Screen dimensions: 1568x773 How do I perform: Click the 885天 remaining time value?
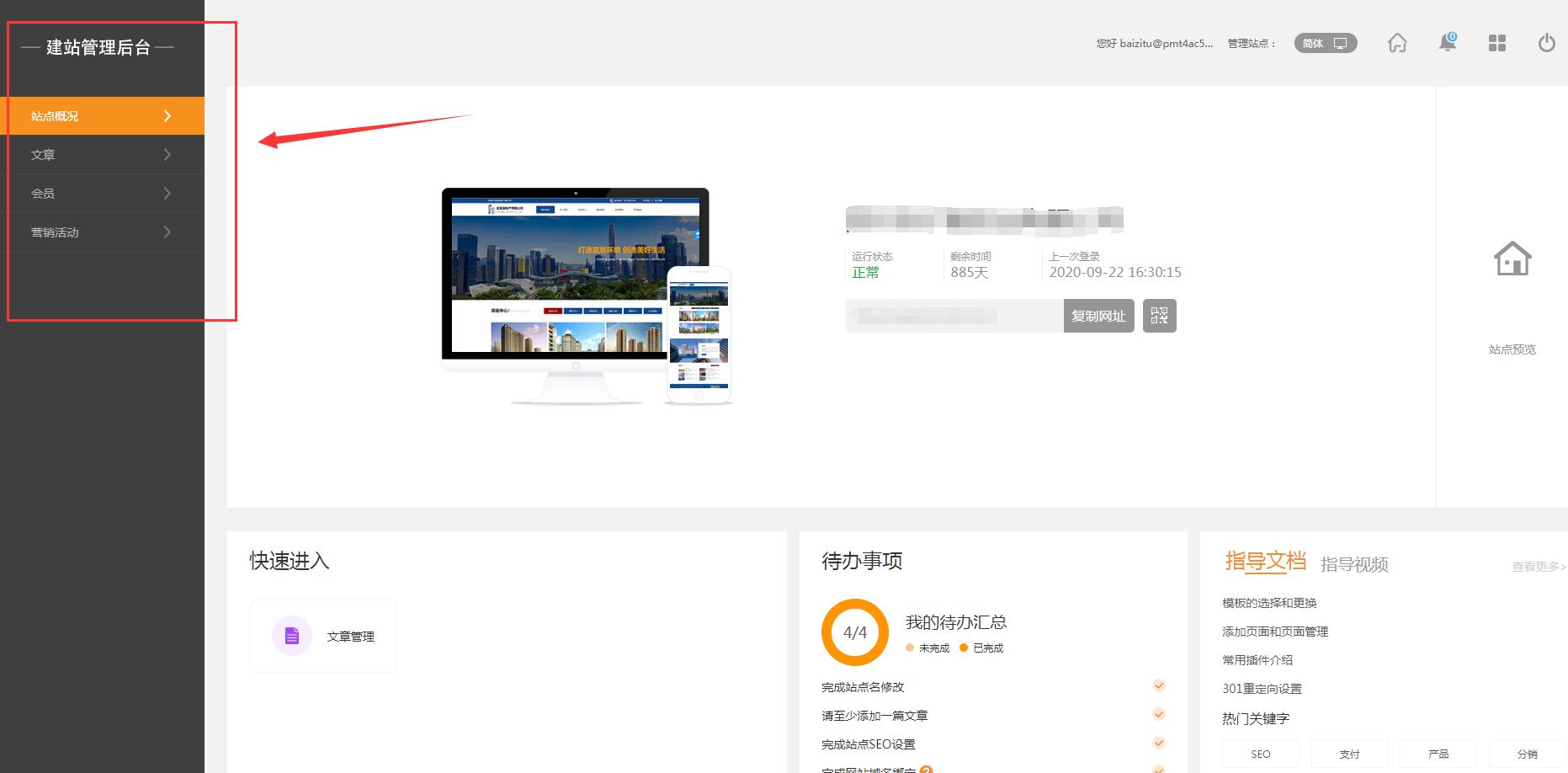point(970,272)
